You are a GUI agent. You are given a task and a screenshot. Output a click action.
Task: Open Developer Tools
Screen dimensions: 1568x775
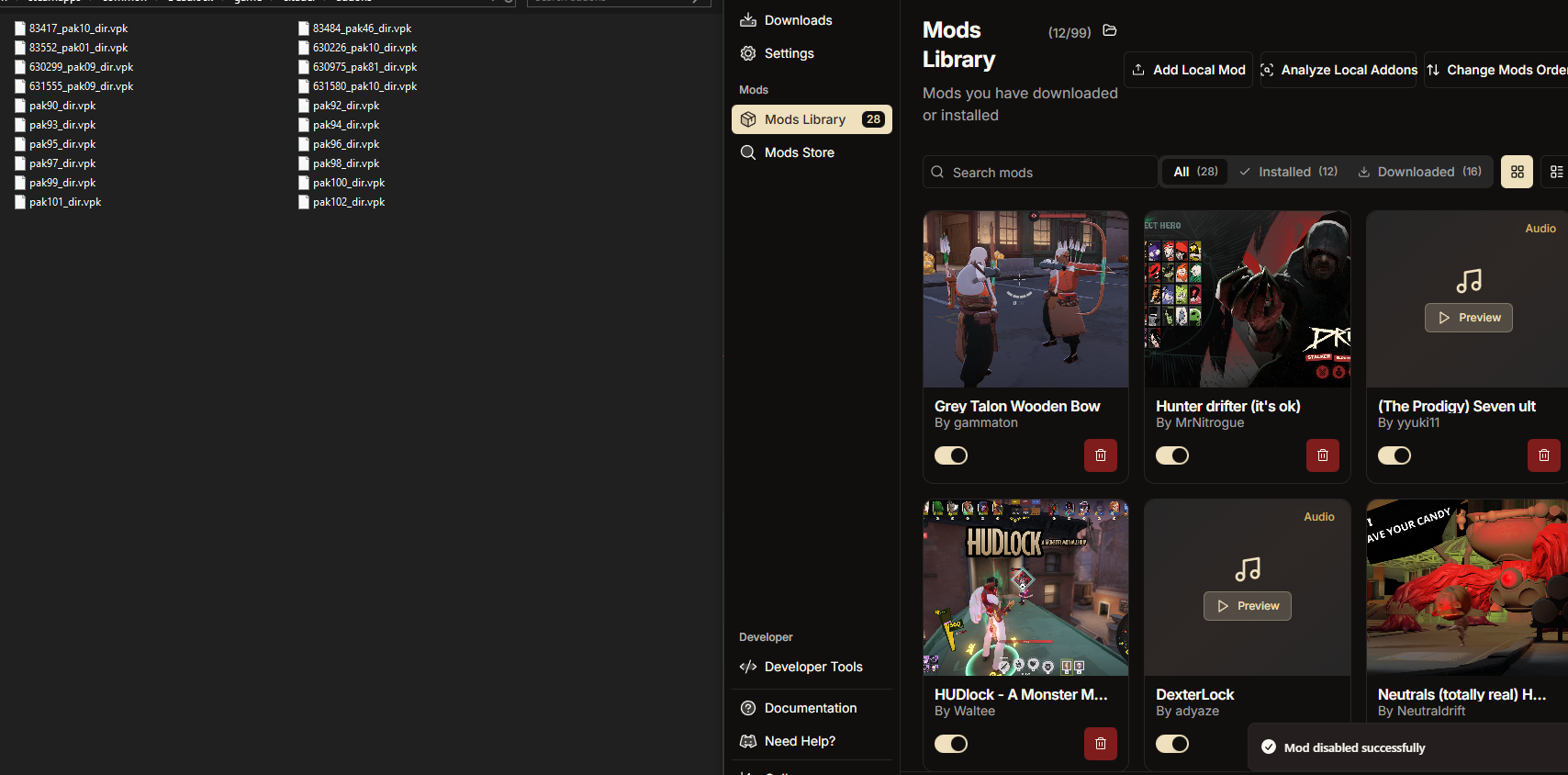pyautogui.click(x=812, y=667)
